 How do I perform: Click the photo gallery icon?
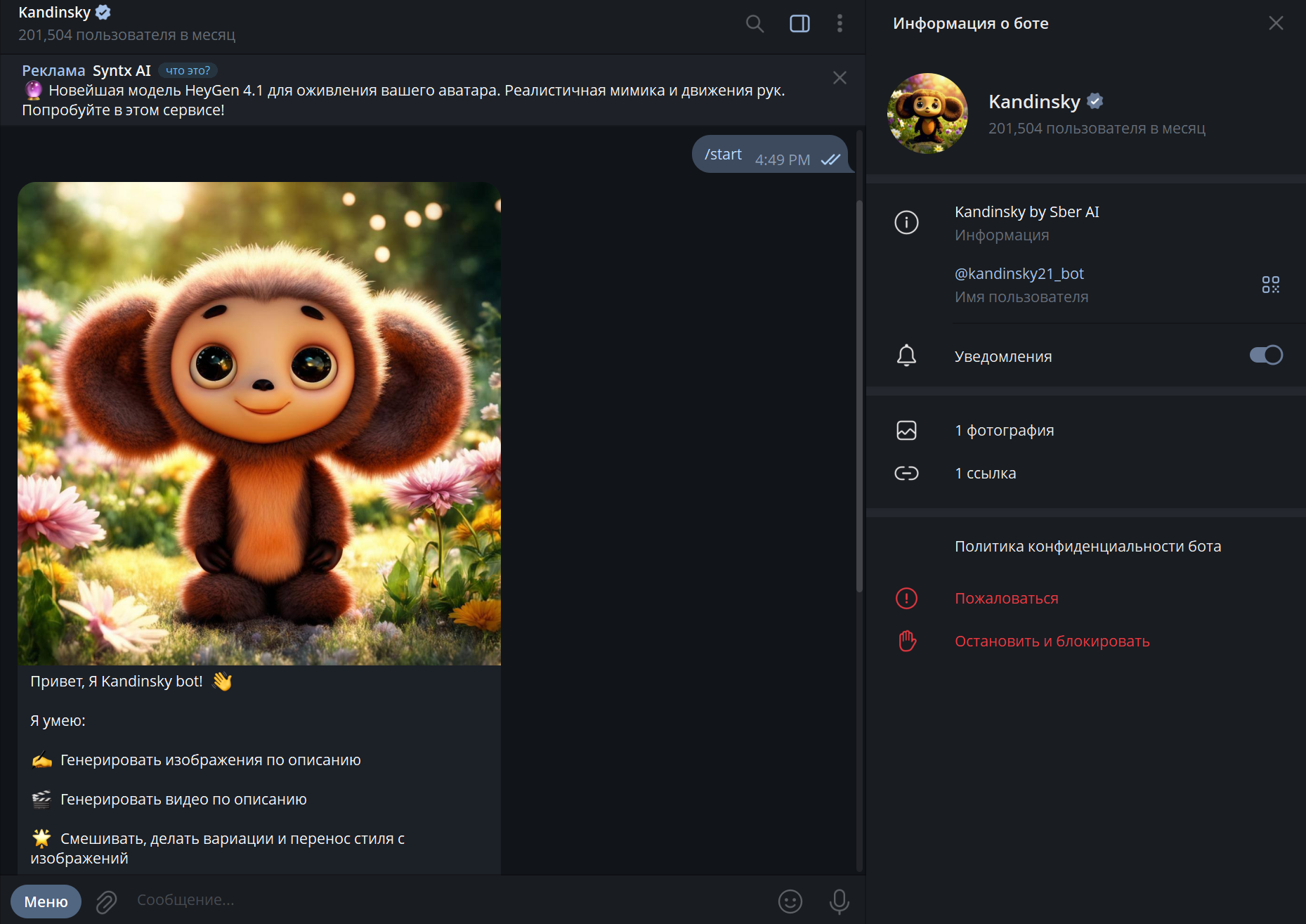click(x=906, y=430)
